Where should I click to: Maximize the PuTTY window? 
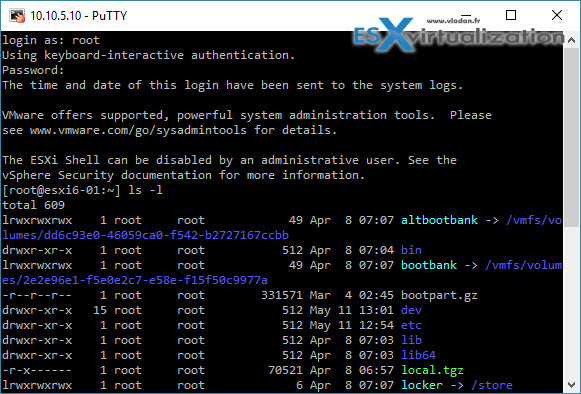click(511, 15)
